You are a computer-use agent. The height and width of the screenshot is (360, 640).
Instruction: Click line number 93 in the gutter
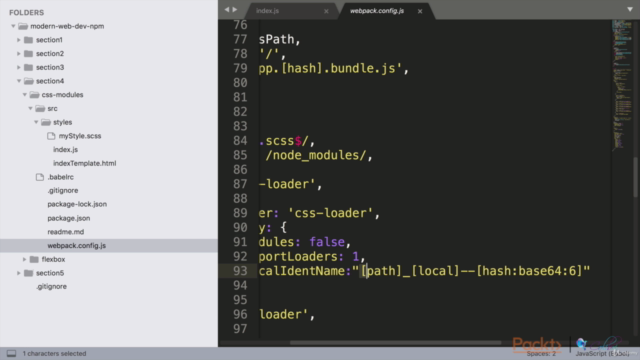[x=240, y=271]
